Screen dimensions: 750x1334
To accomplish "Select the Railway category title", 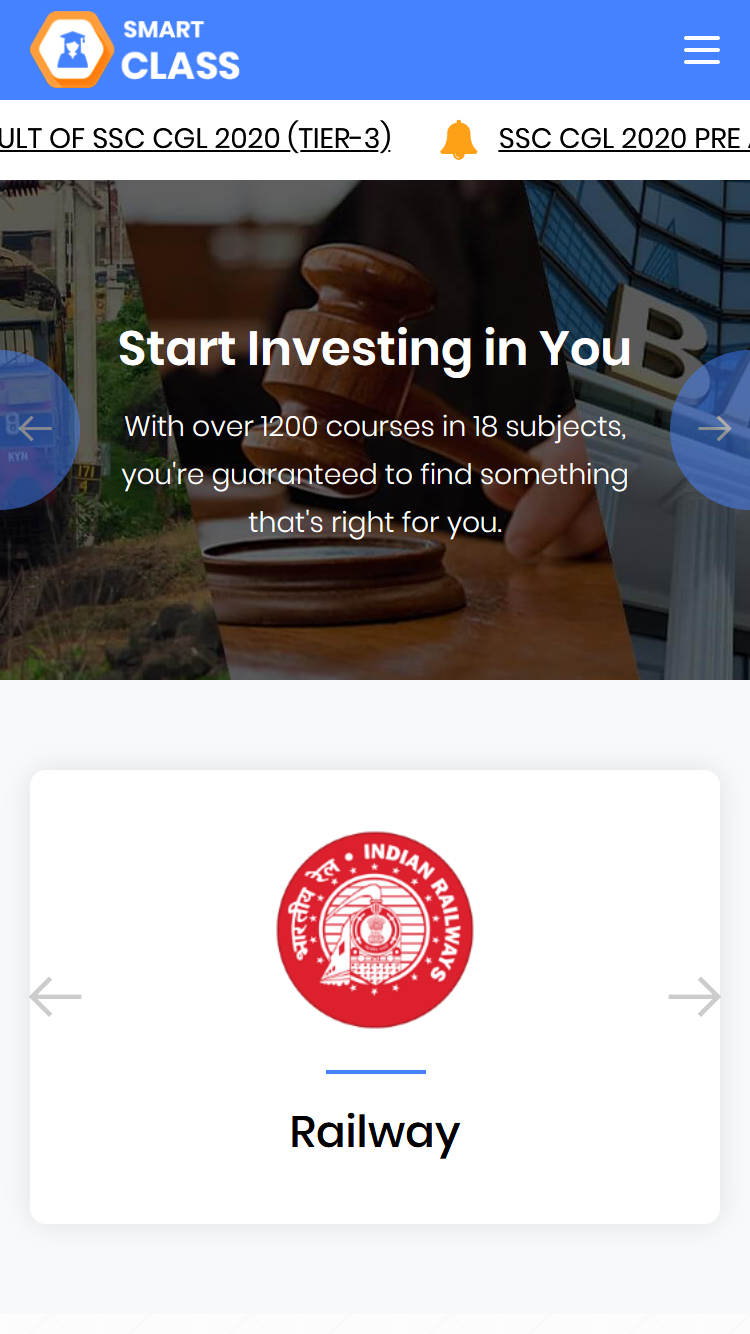I will [375, 1131].
